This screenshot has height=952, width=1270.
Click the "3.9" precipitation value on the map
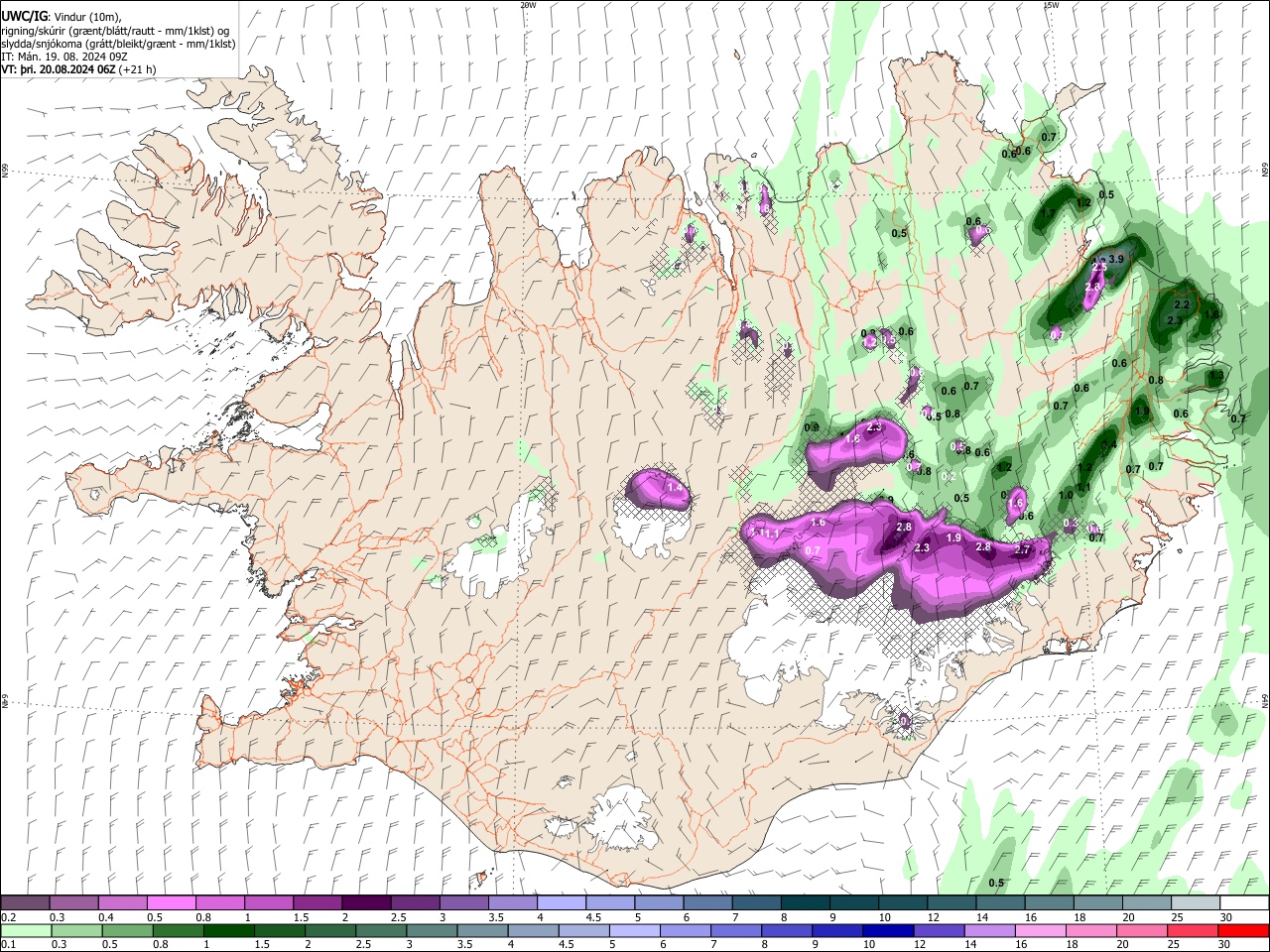point(1115,260)
